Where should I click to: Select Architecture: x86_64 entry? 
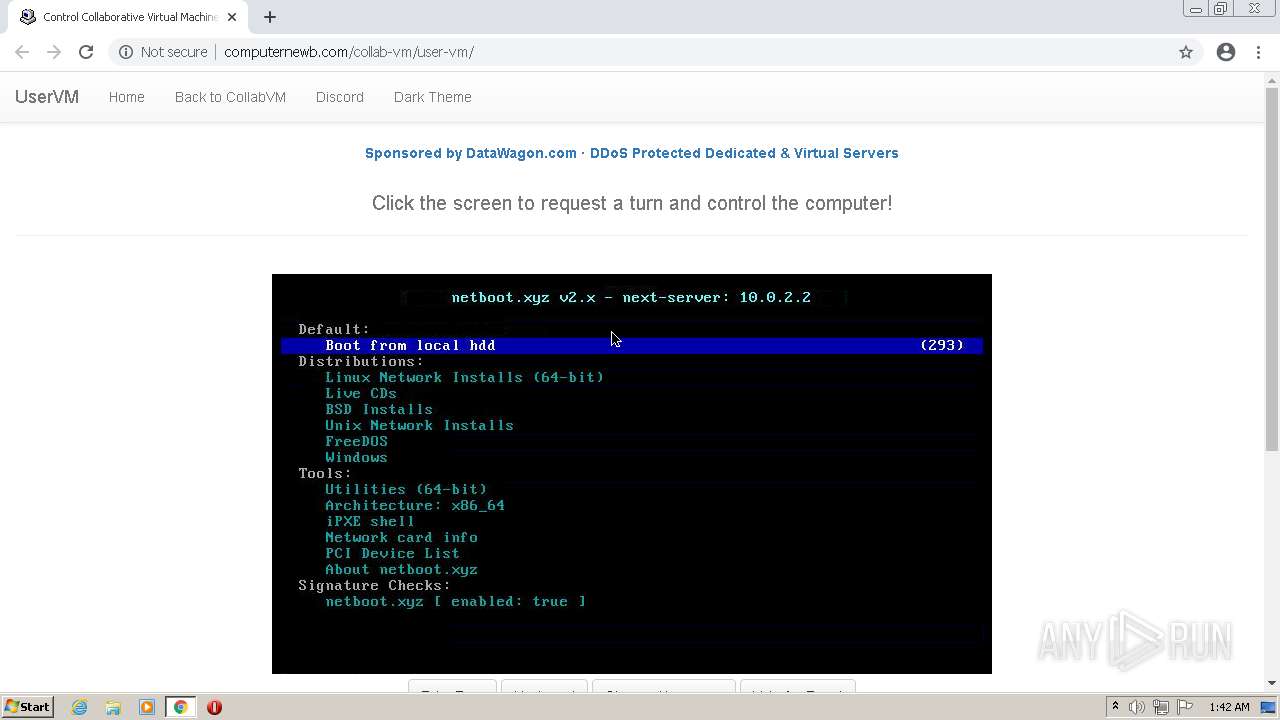(415, 505)
